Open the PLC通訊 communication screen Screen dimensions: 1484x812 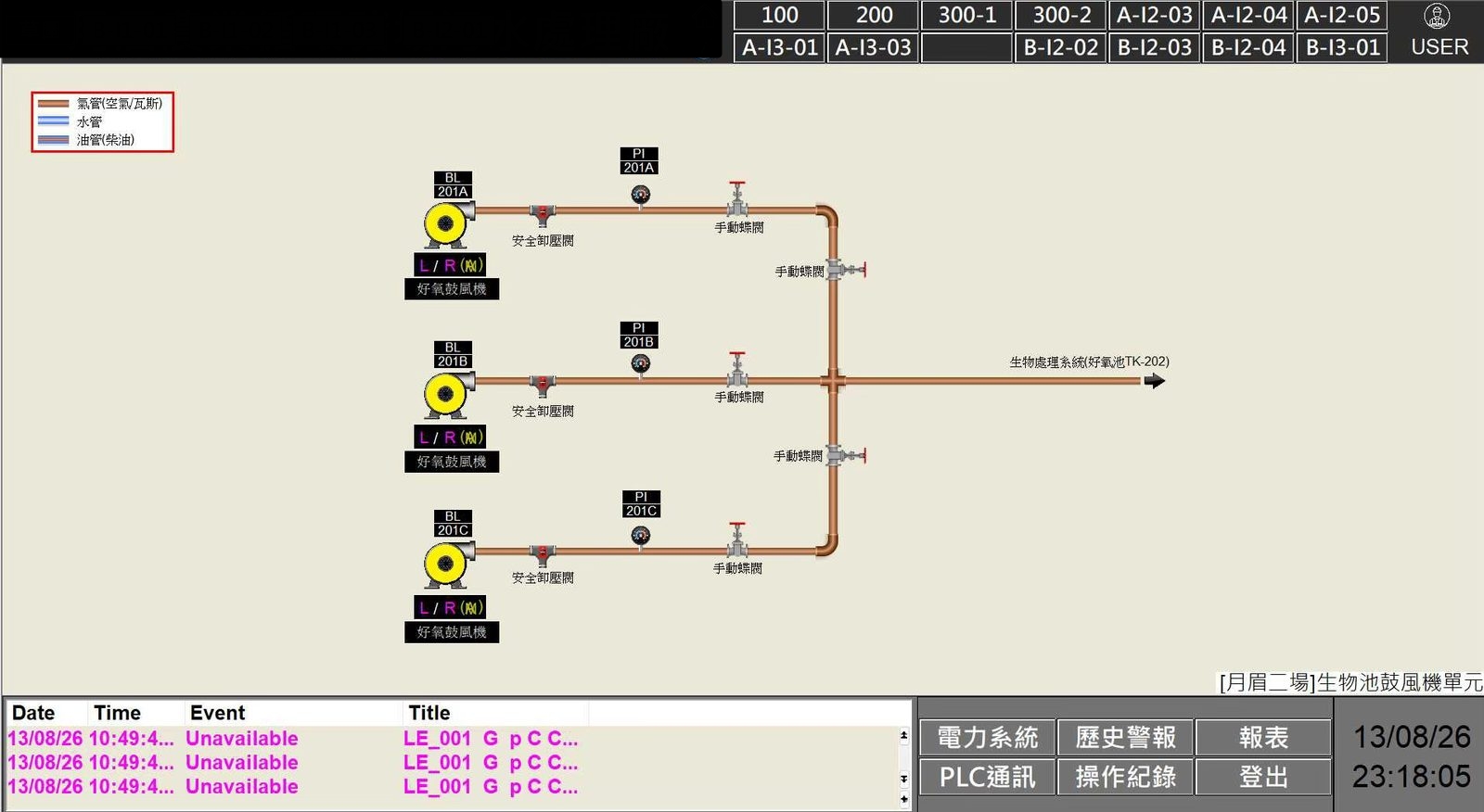[x=987, y=777]
